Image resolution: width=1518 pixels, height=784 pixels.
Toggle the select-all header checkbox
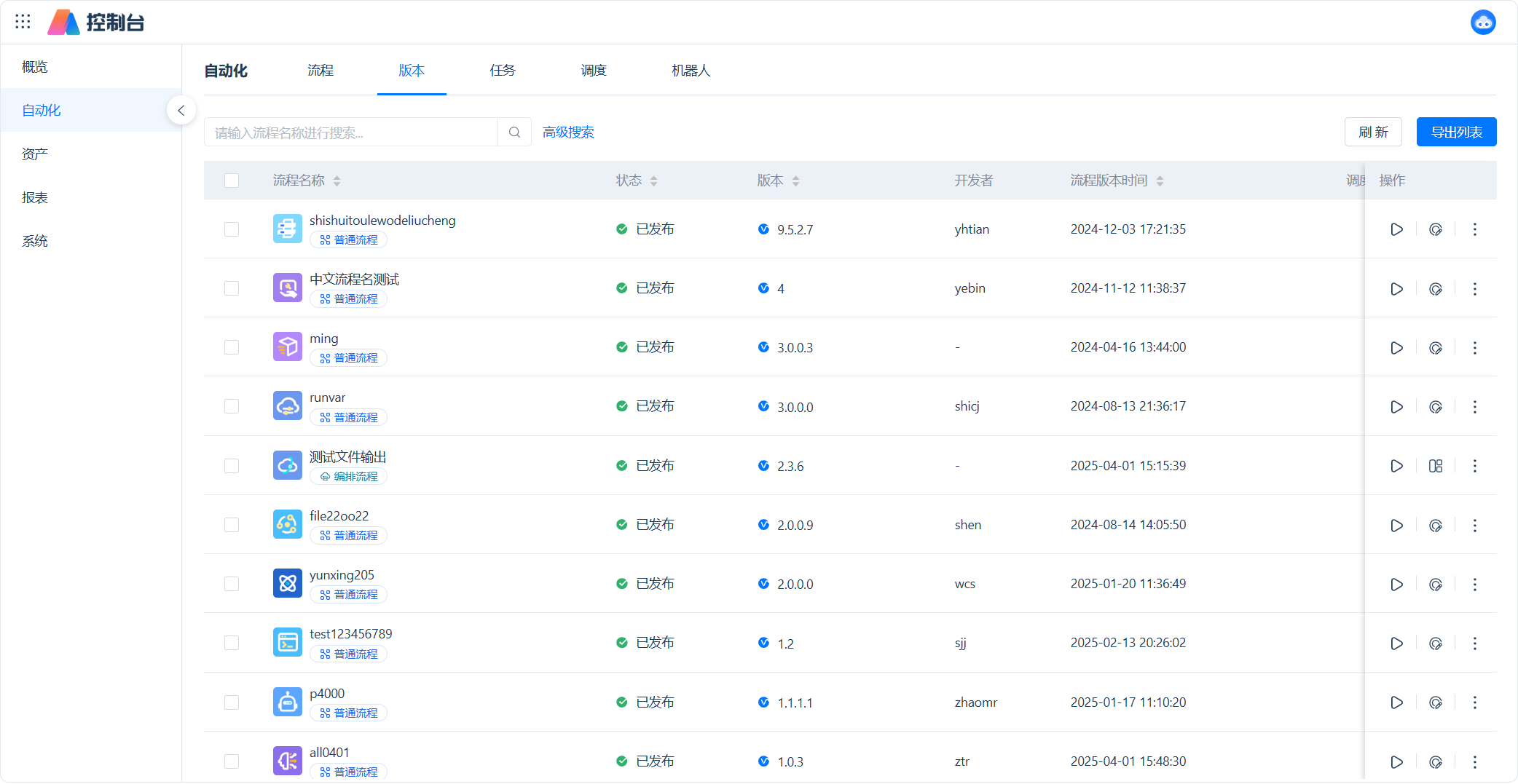(232, 181)
